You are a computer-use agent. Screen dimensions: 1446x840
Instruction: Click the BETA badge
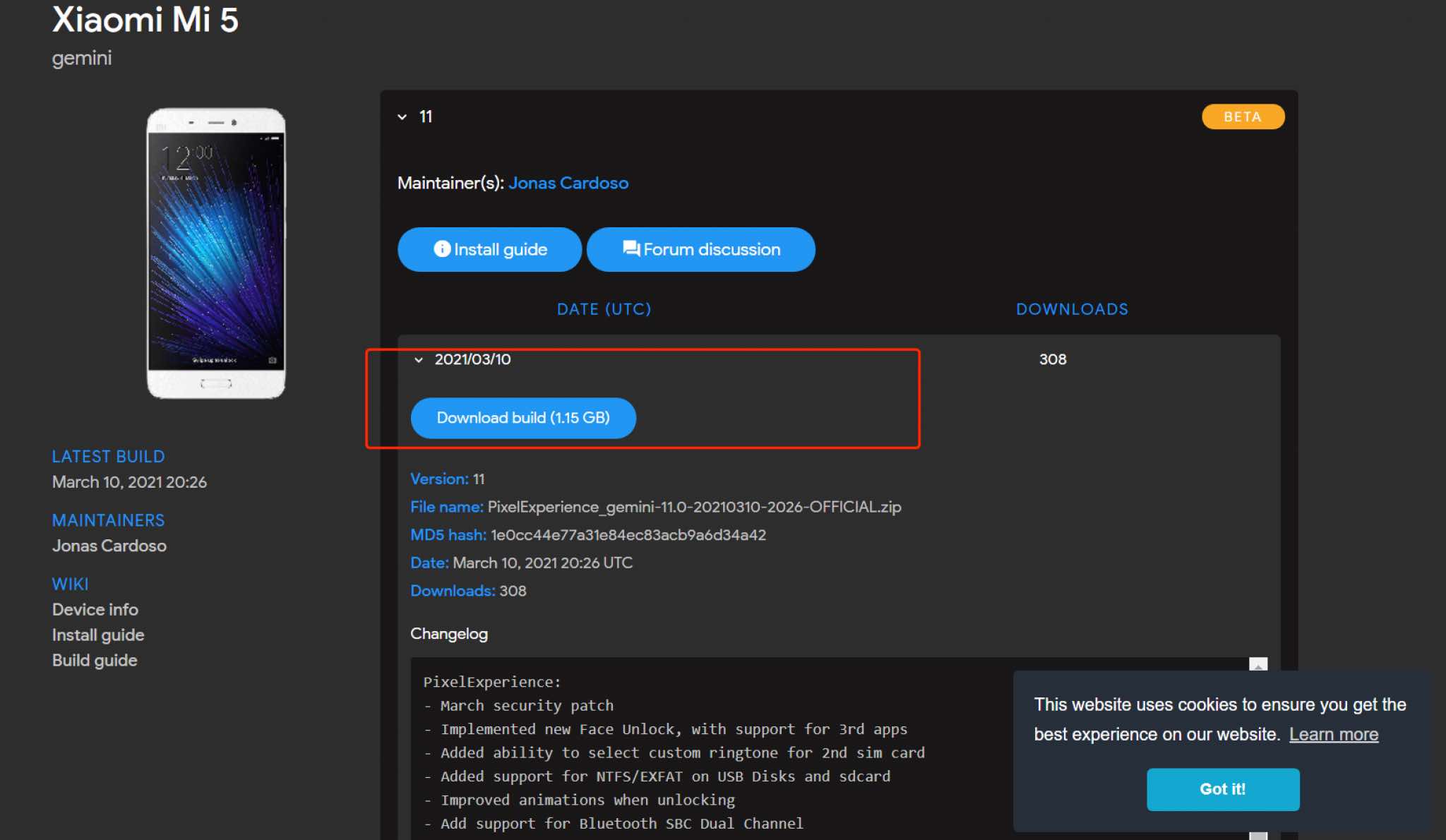(x=1242, y=116)
